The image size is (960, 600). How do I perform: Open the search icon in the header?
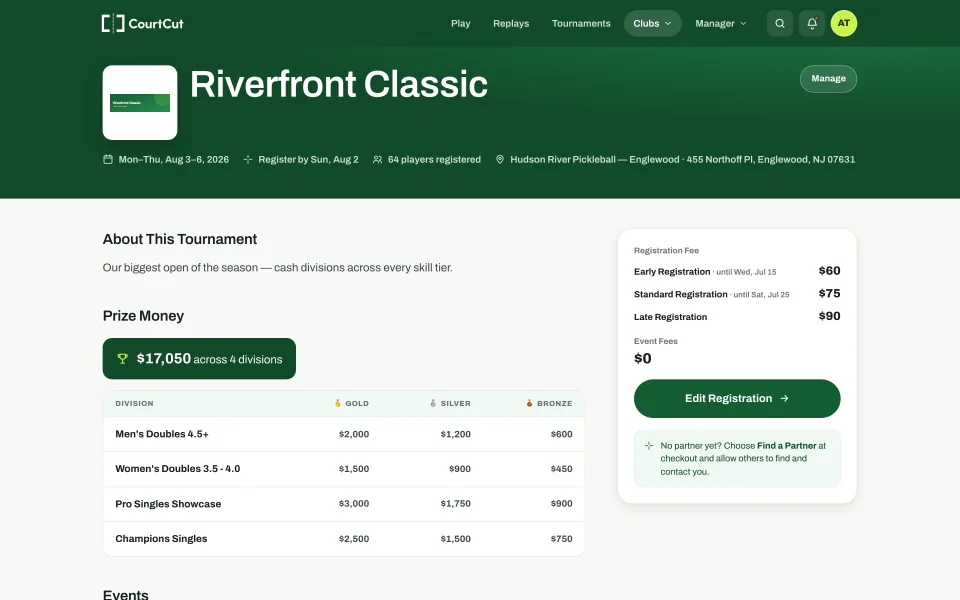[x=779, y=23]
